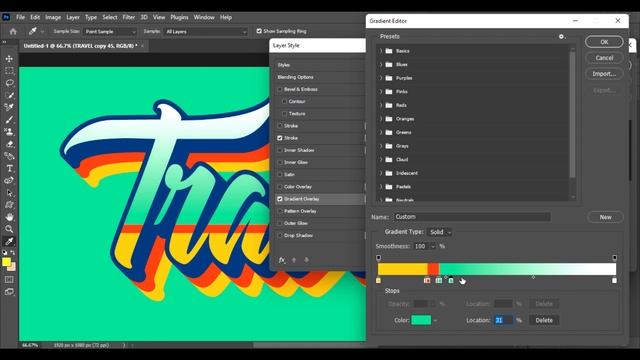Click the fx icon in Layer Style
The height and width of the screenshot is (360, 640).
coord(282,260)
